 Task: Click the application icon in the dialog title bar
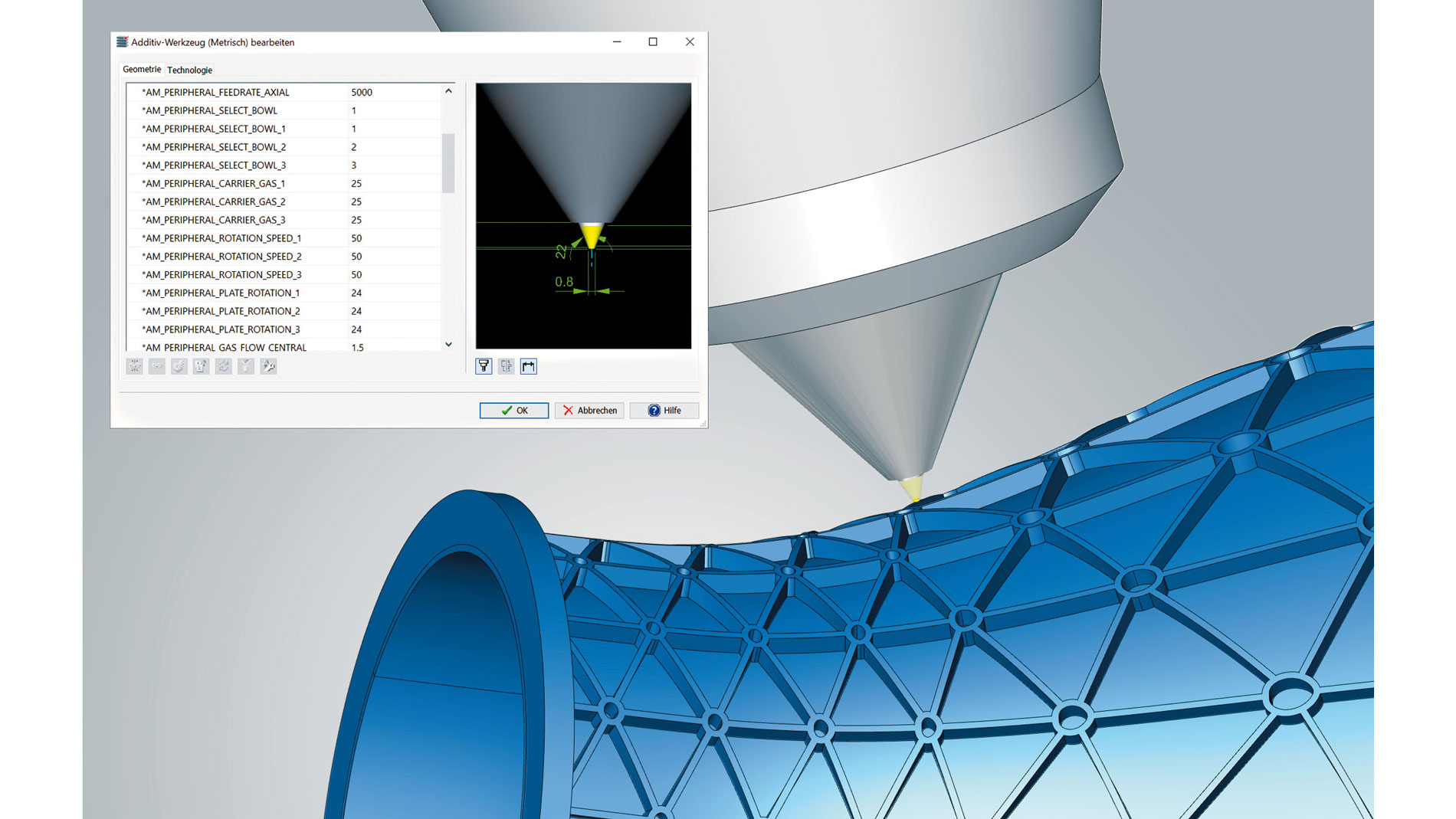(x=122, y=42)
